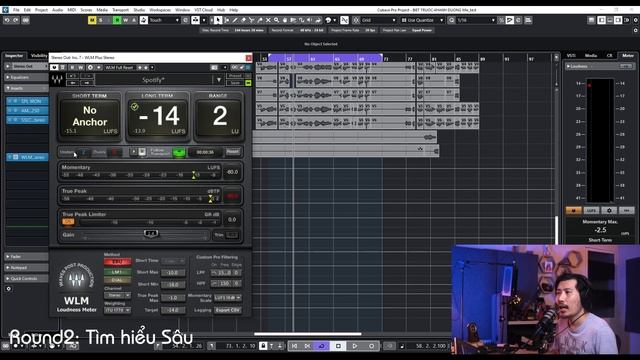Open the Use Quantize grid dropdown
640x360 pixels.
422,20
